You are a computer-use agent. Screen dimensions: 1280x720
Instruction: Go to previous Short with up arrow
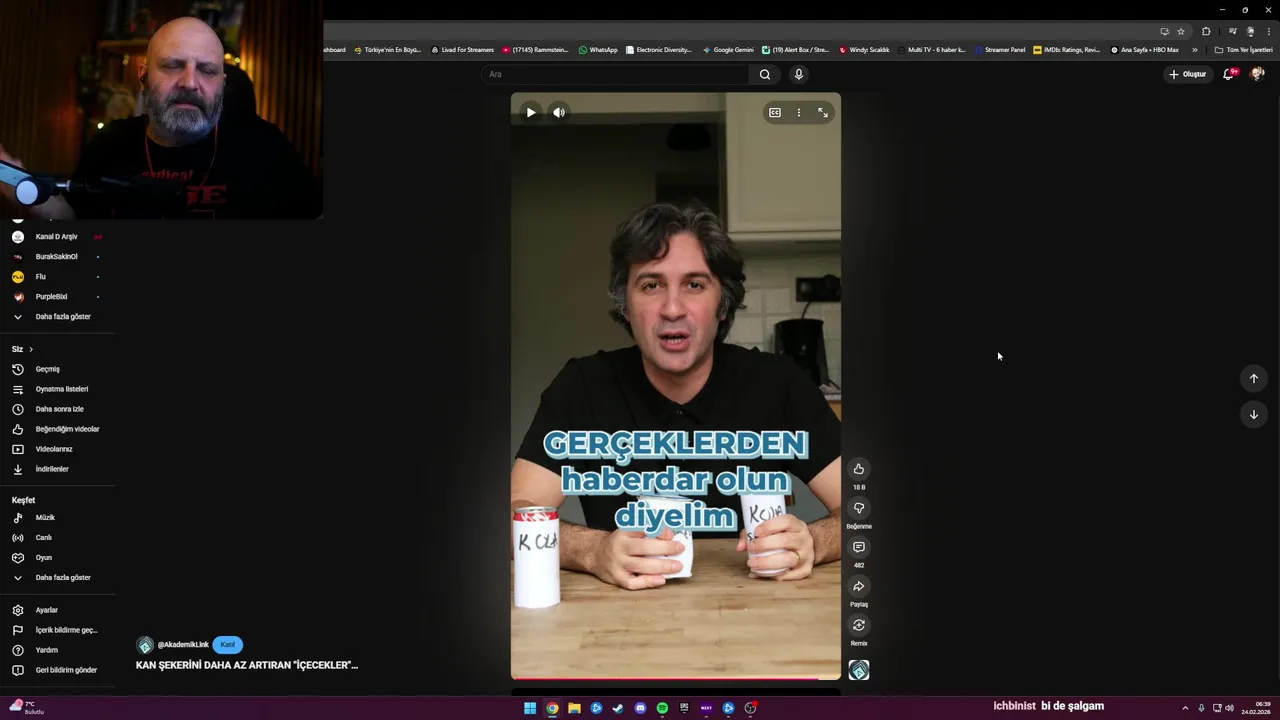click(x=1254, y=378)
